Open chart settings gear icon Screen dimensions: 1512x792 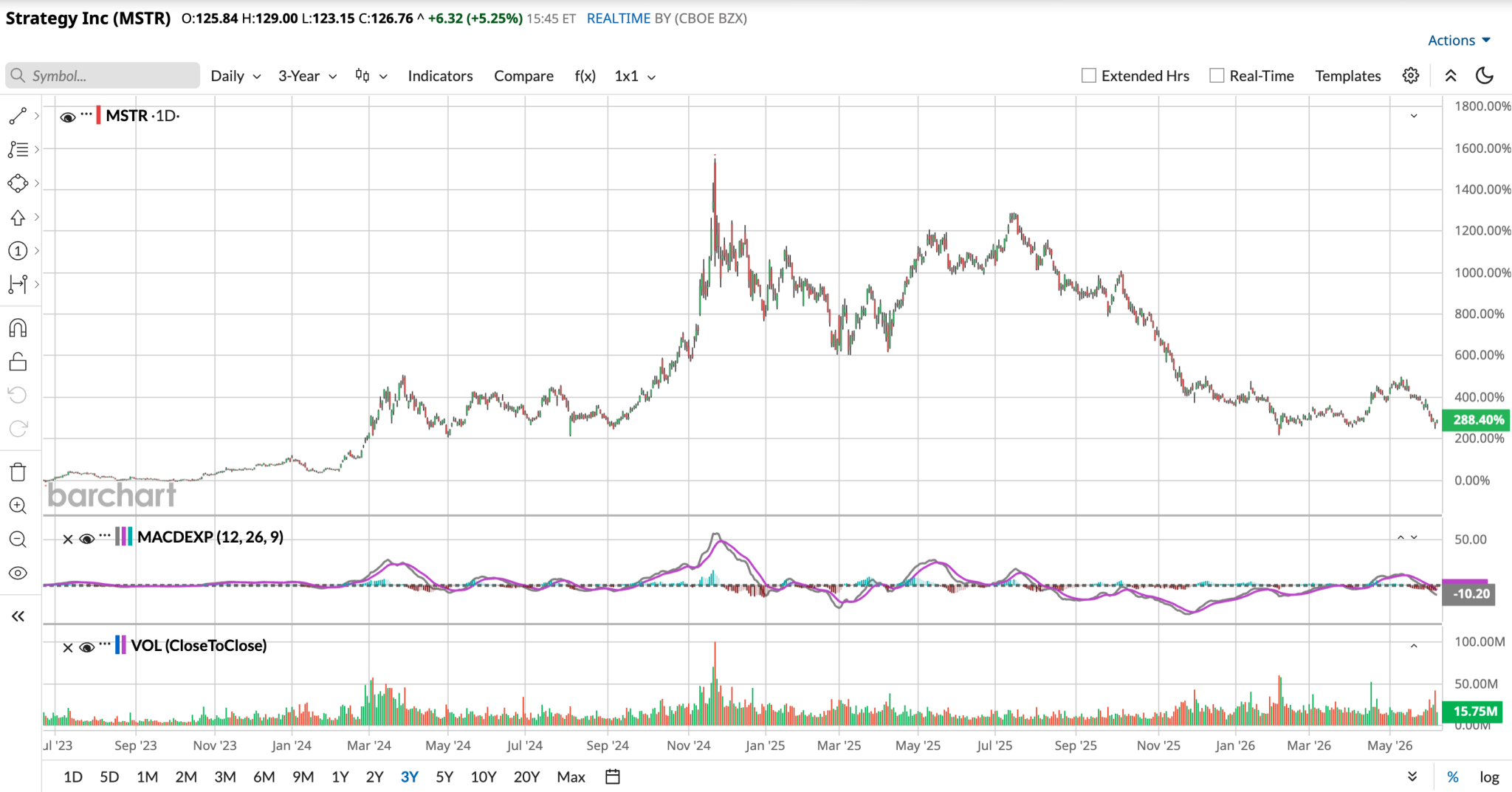1411,75
